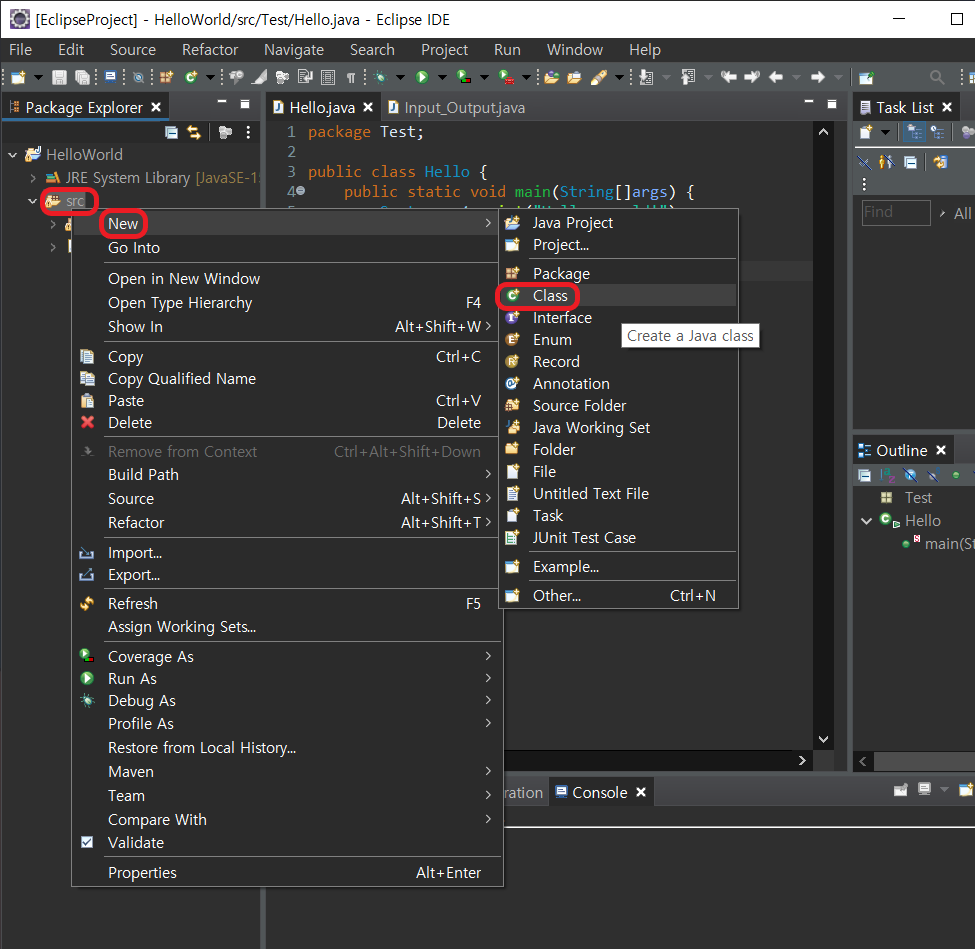
Task: Close the Package Explorer view tab
Action: pos(156,107)
